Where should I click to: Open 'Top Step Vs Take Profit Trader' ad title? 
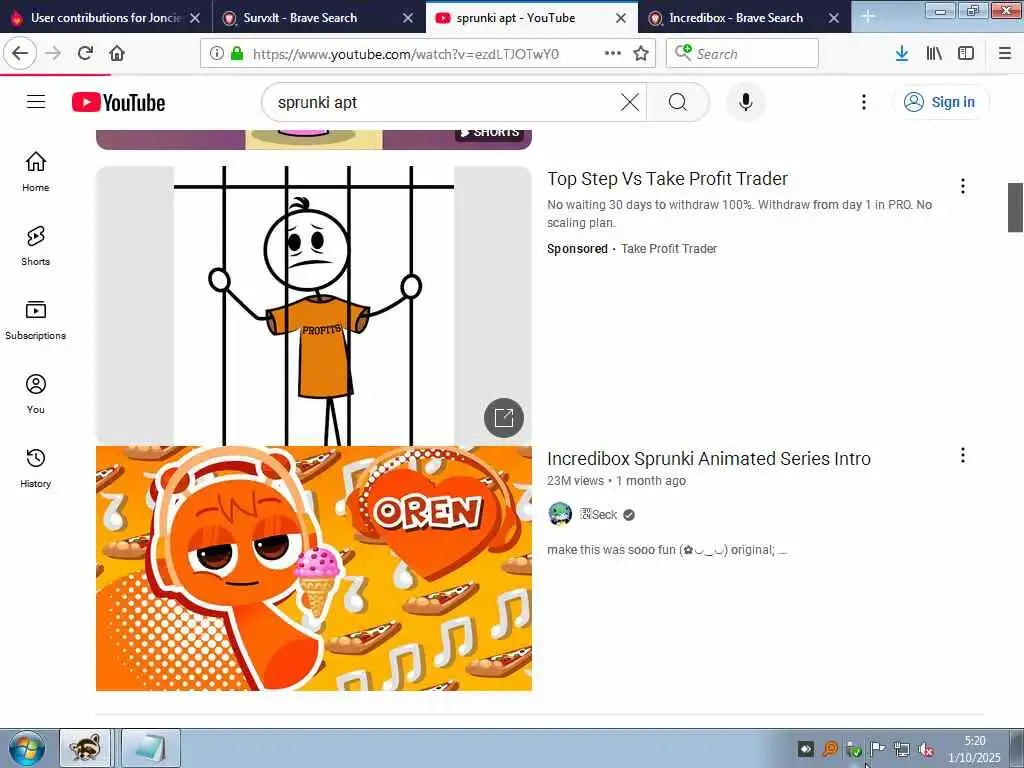667,178
